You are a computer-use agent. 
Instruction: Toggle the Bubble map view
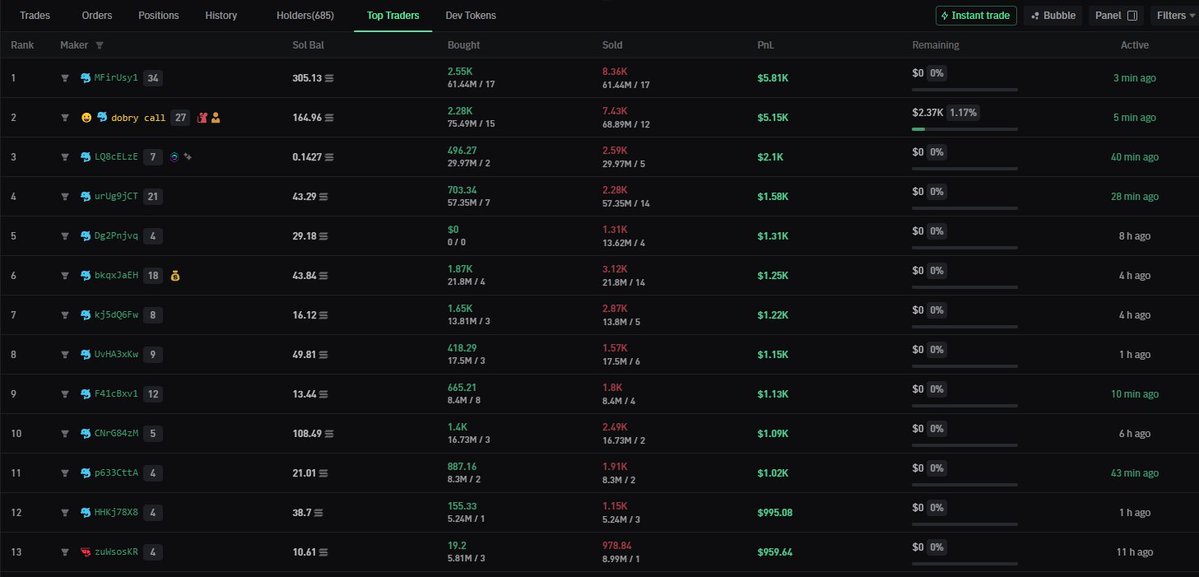tap(1053, 15)
